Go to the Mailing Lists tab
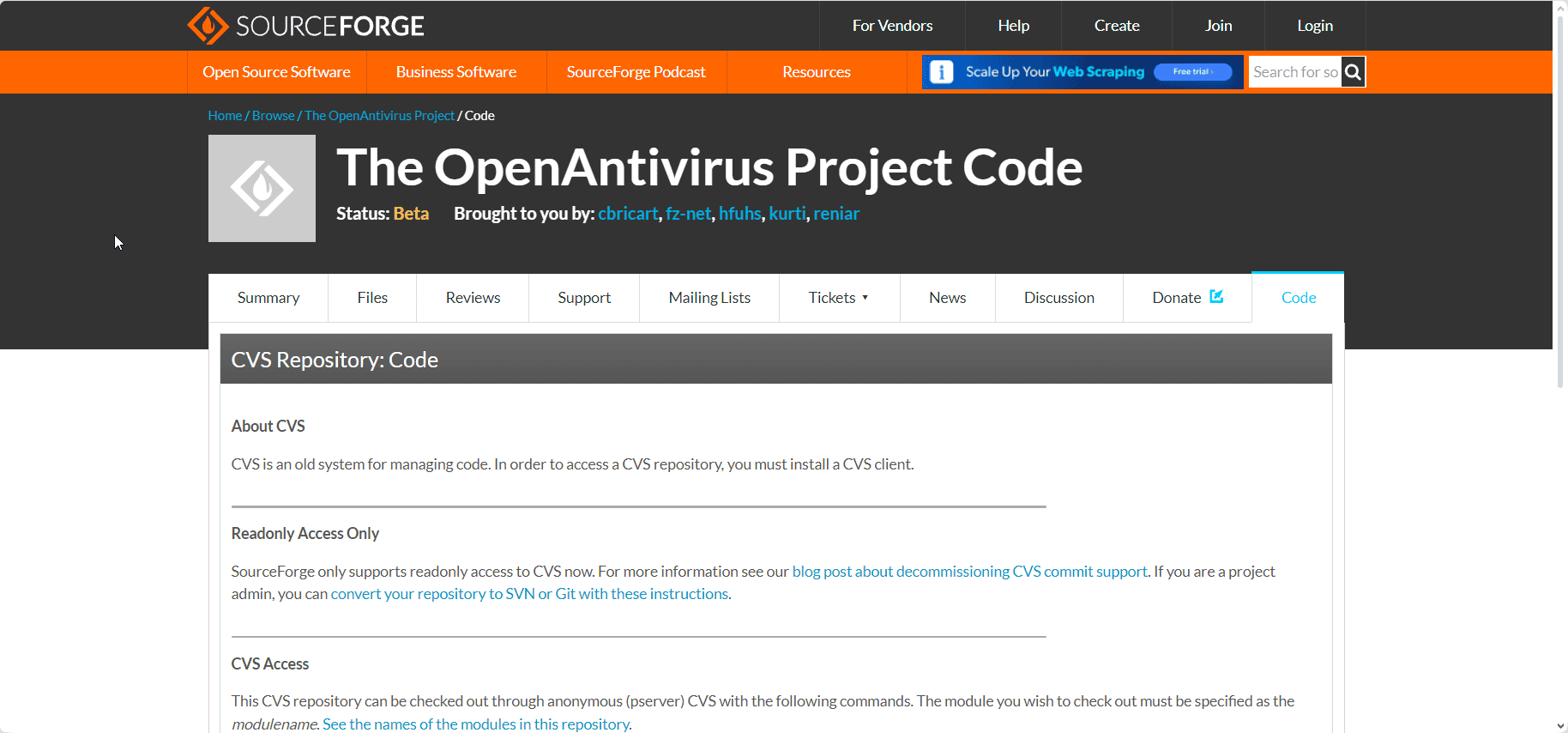The width and height of the screenshot is (1568, 733). [709, 298]
